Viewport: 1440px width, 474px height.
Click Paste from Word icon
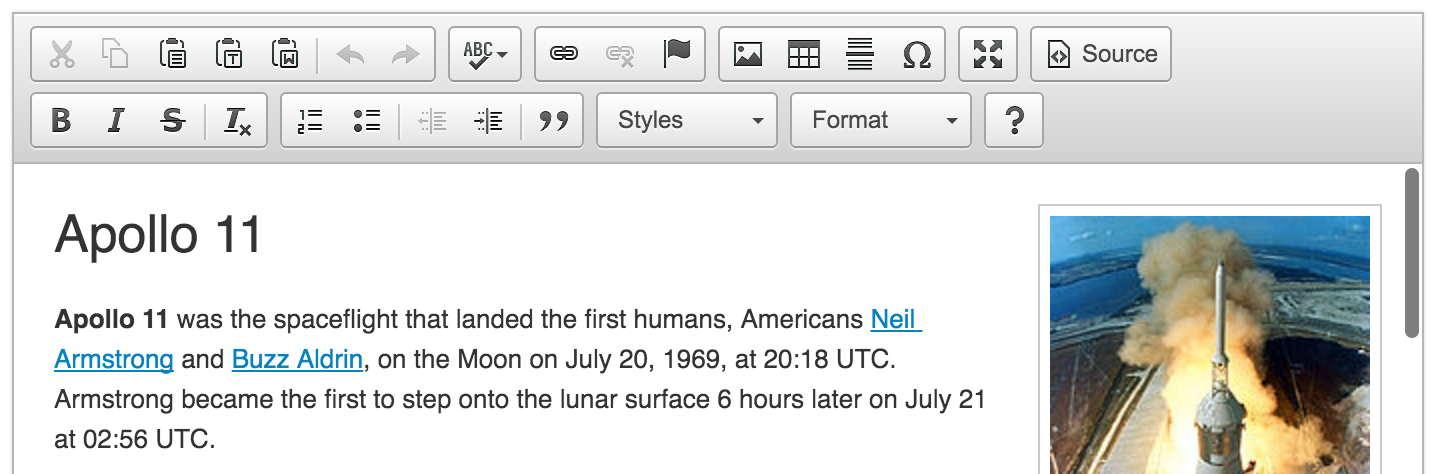tap(285, 54)
